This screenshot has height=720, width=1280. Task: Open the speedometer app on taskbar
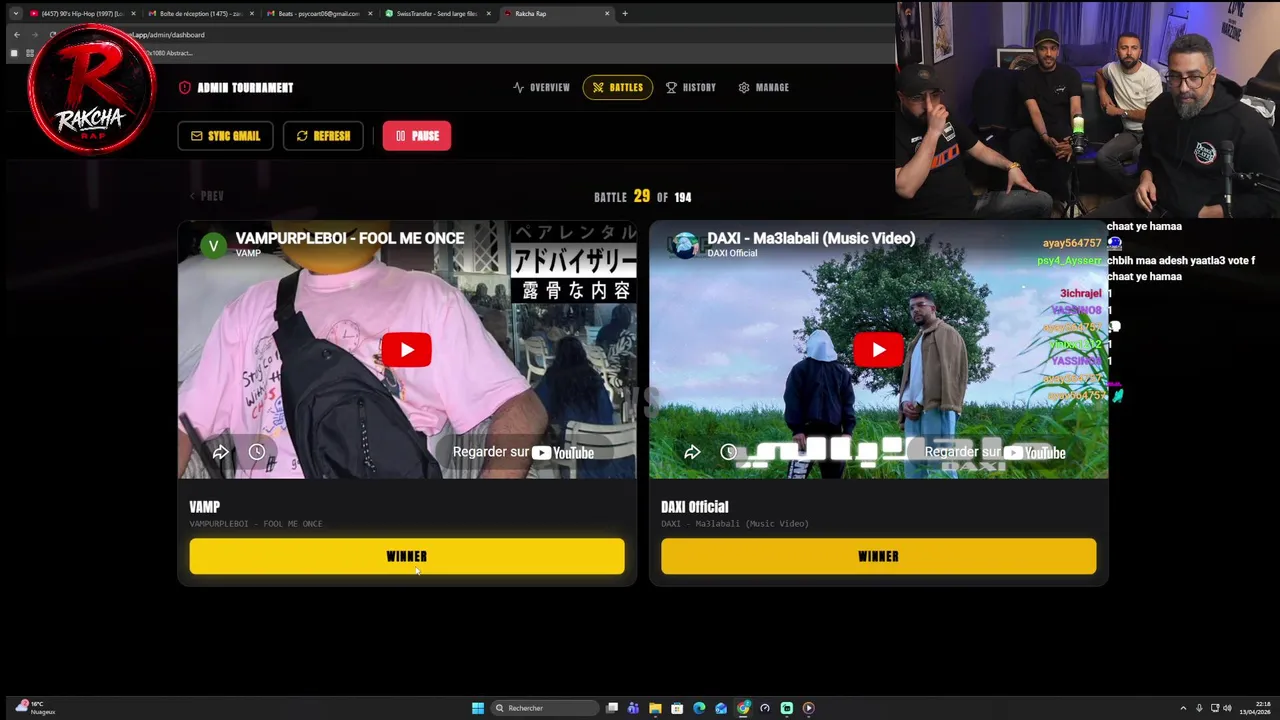coord(765,708)
